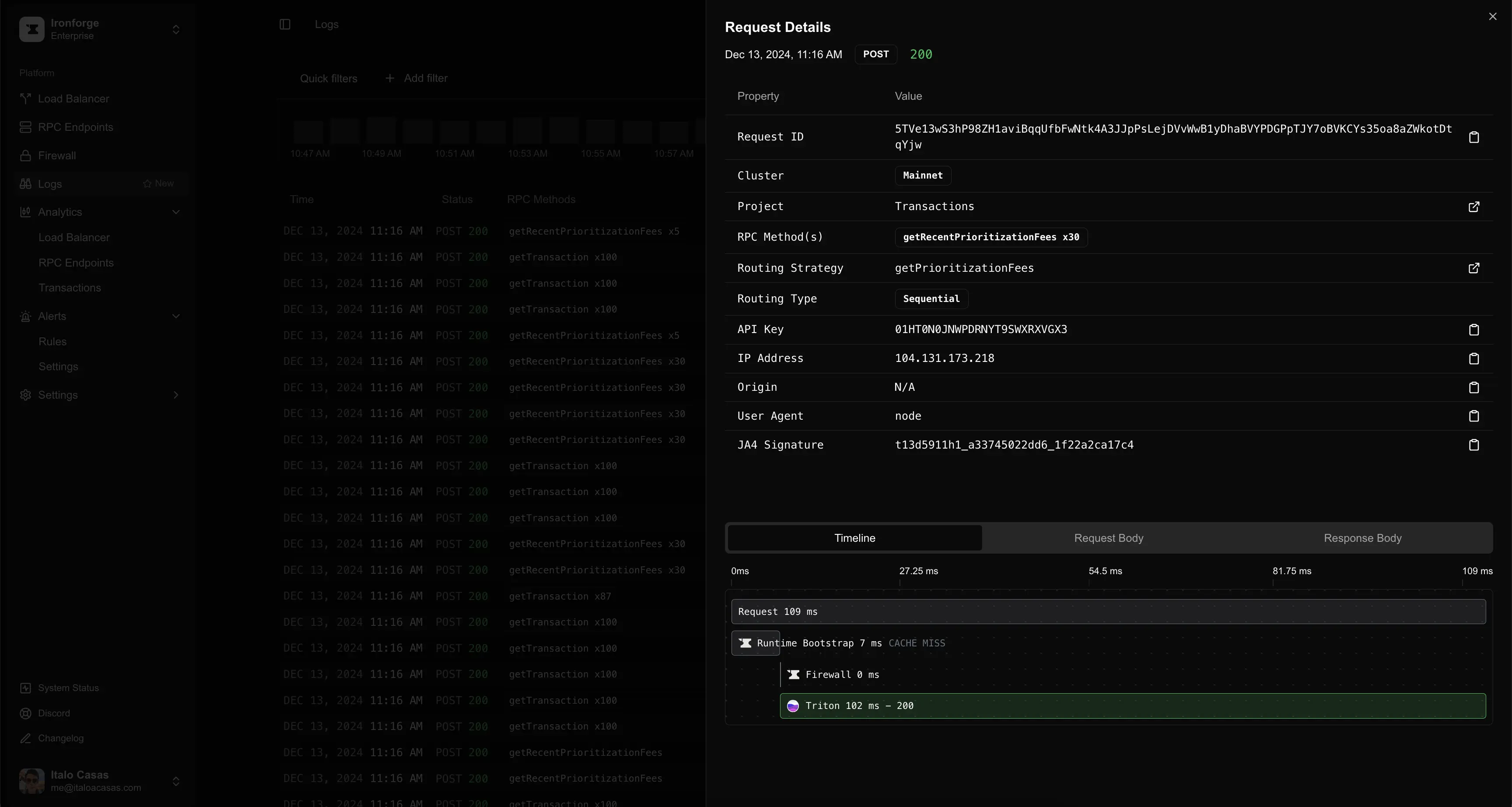Switch to the Request Body tab

coord(1108,537)
